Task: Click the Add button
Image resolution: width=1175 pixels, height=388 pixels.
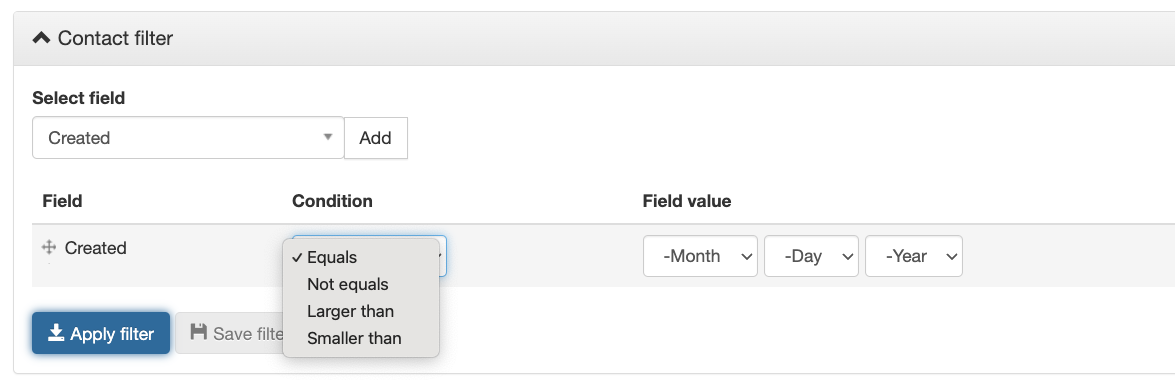Action: (375, 138)
